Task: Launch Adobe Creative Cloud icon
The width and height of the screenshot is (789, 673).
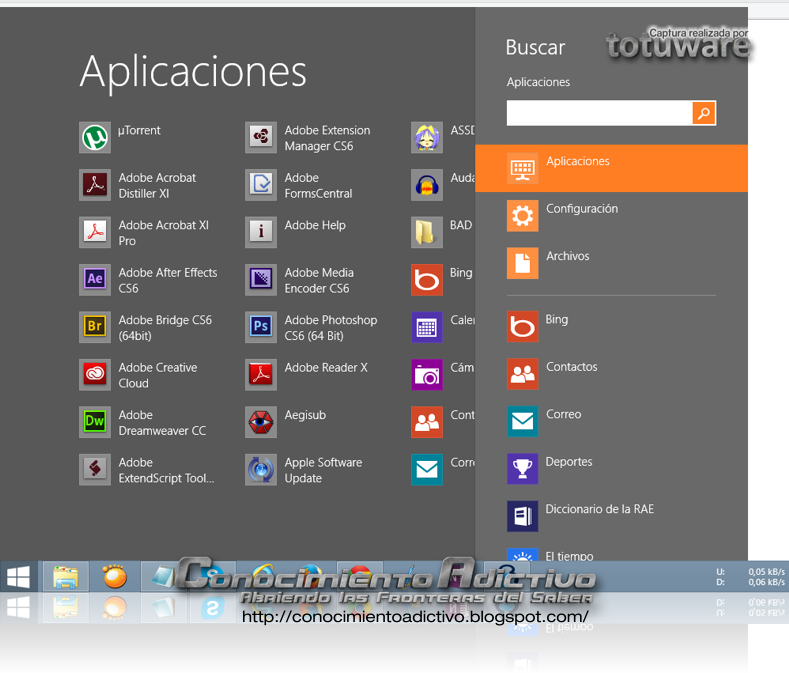Action: pos(95,375)
